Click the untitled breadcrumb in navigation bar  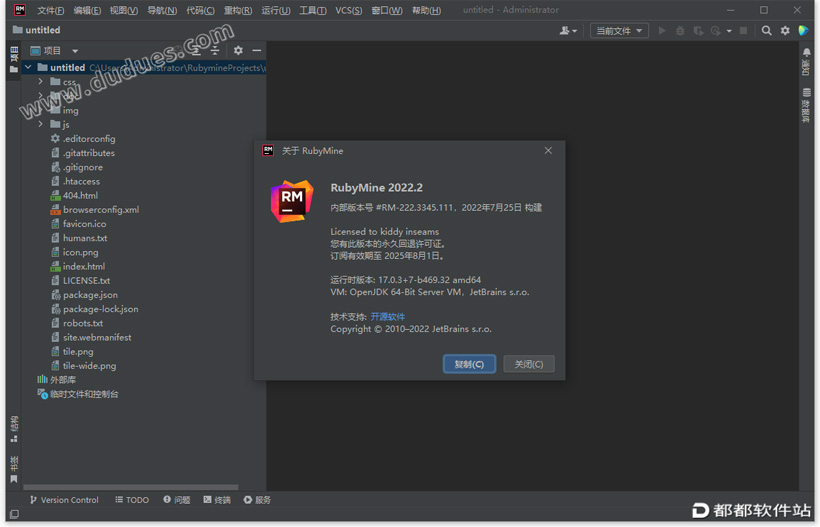pyautogui.click(x=36, y=30)
